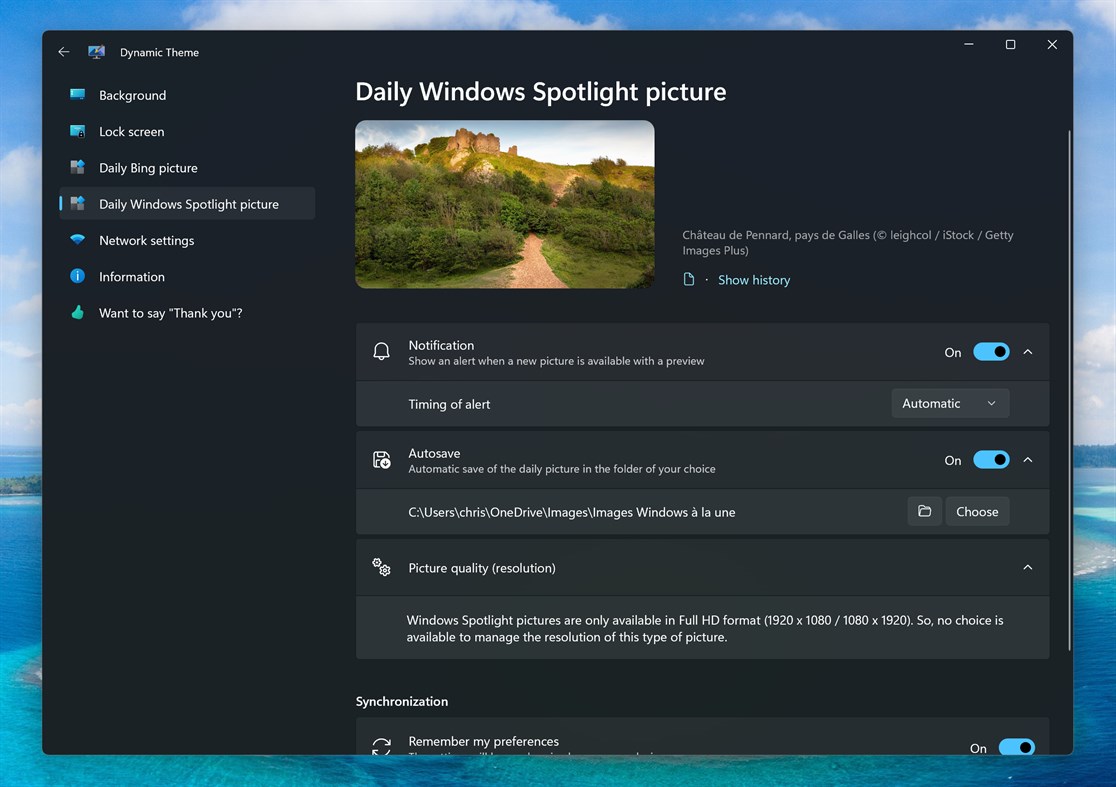Toggle off Remember my preferences
This screenshot has width=1116, height=787.
tap(1017, 747)
